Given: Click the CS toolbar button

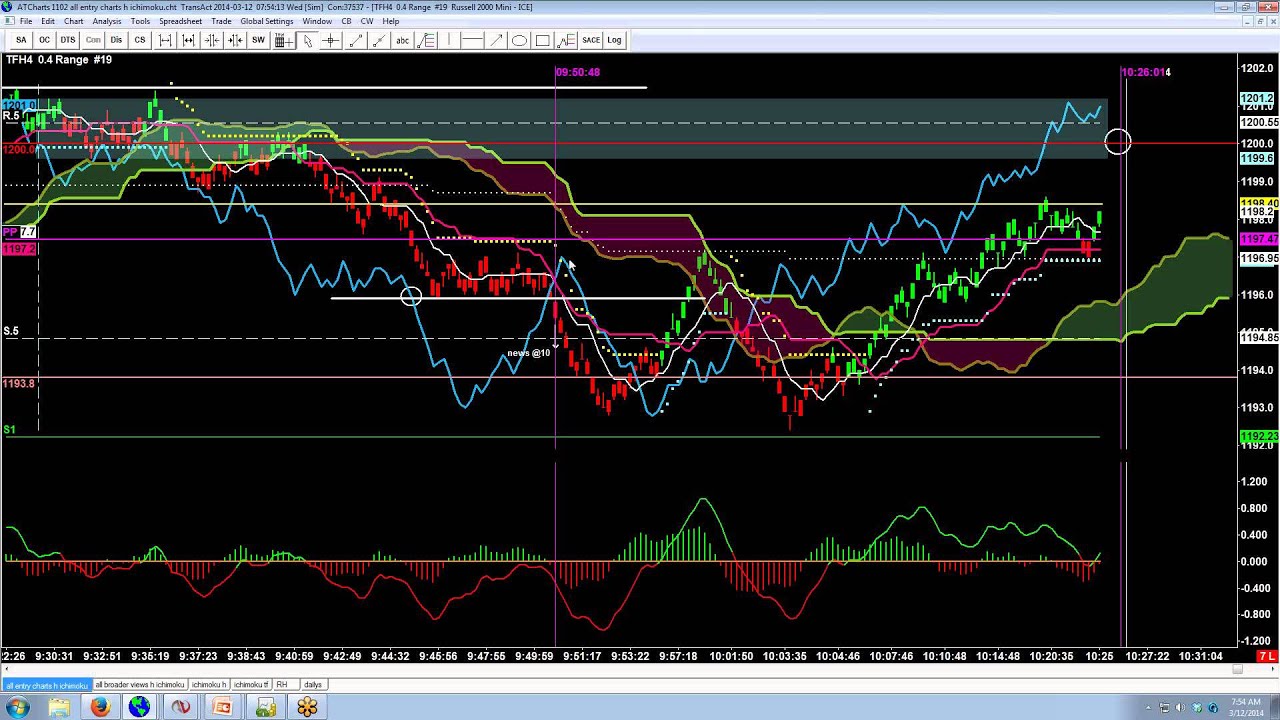Looking at the screenshot, I should (140, 40).
